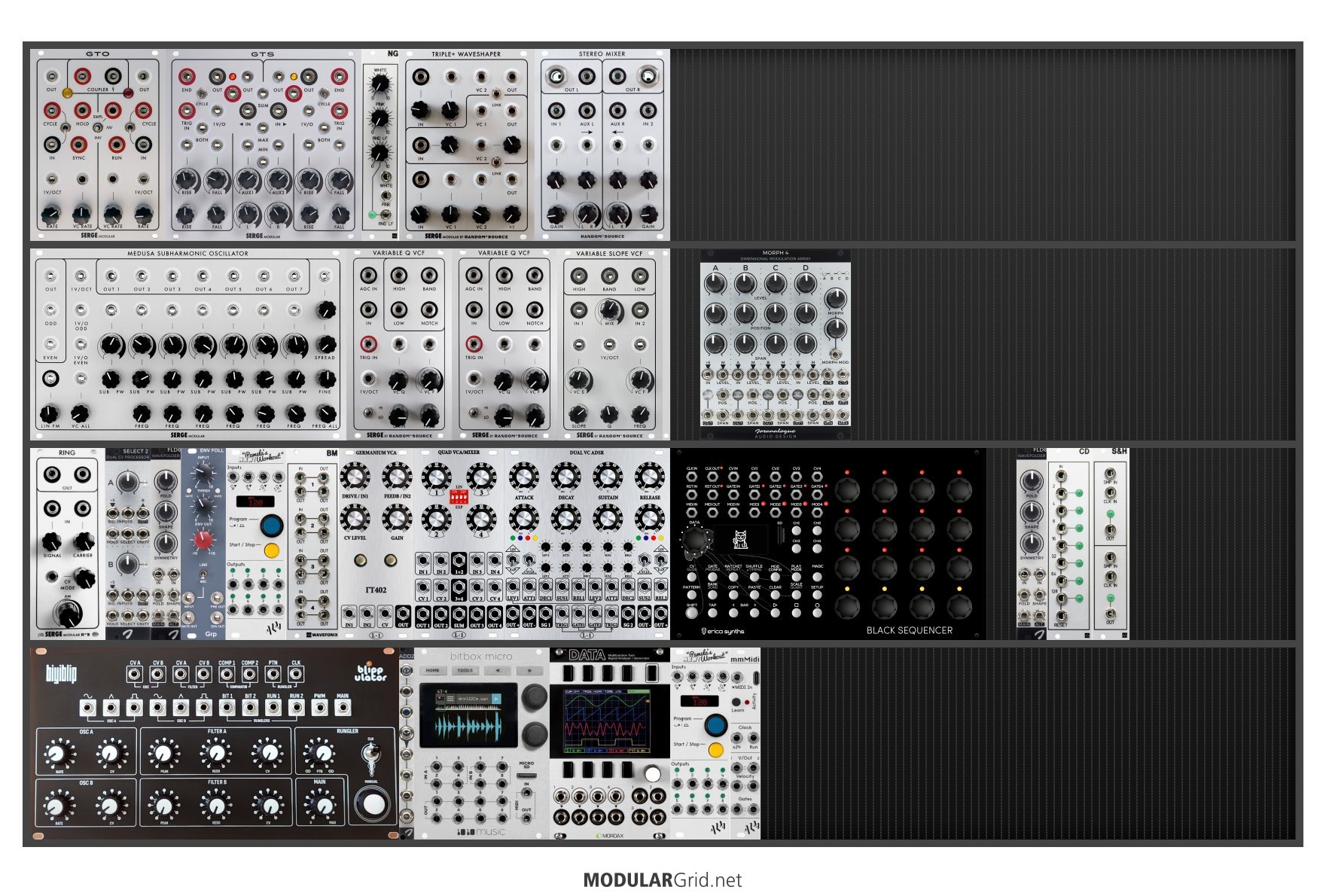The image size is (1326, 896).
Task: Click the Joranalogue logo on the Morph 4 module
Action: [775, 433]
